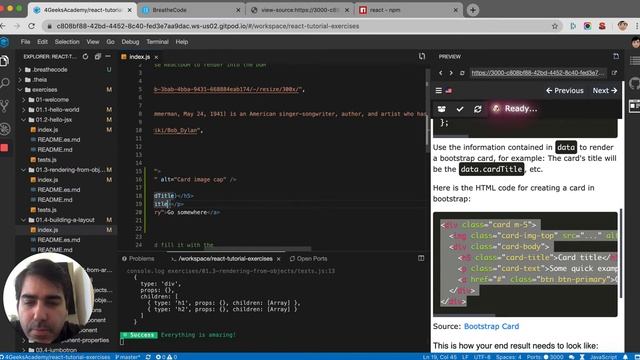Viewport: 640px width, 360px height.
Task: Open the Debug (no-bug) activity icon
Action: click(4, 129)
